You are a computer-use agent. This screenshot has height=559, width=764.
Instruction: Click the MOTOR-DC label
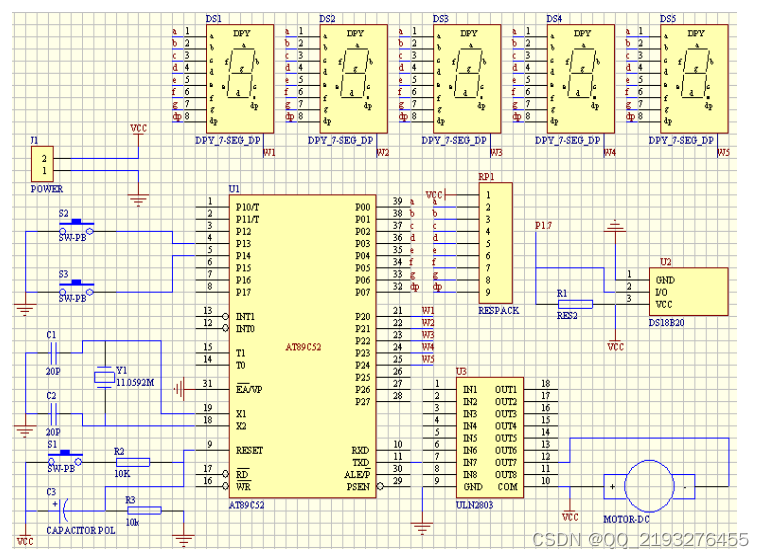pos(627,519)
